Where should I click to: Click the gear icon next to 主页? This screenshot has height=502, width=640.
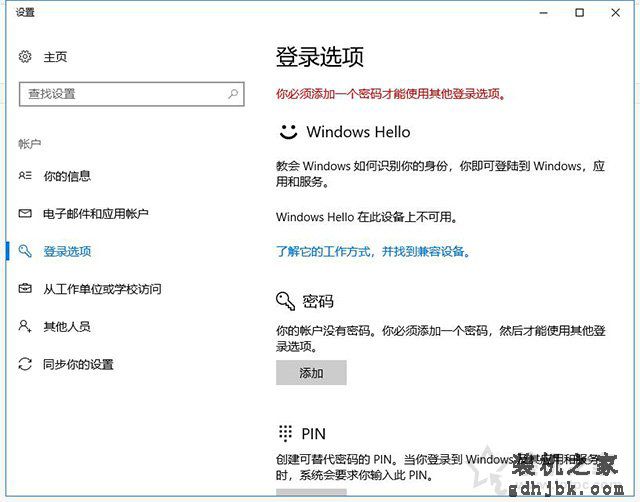tap(25, 56)
